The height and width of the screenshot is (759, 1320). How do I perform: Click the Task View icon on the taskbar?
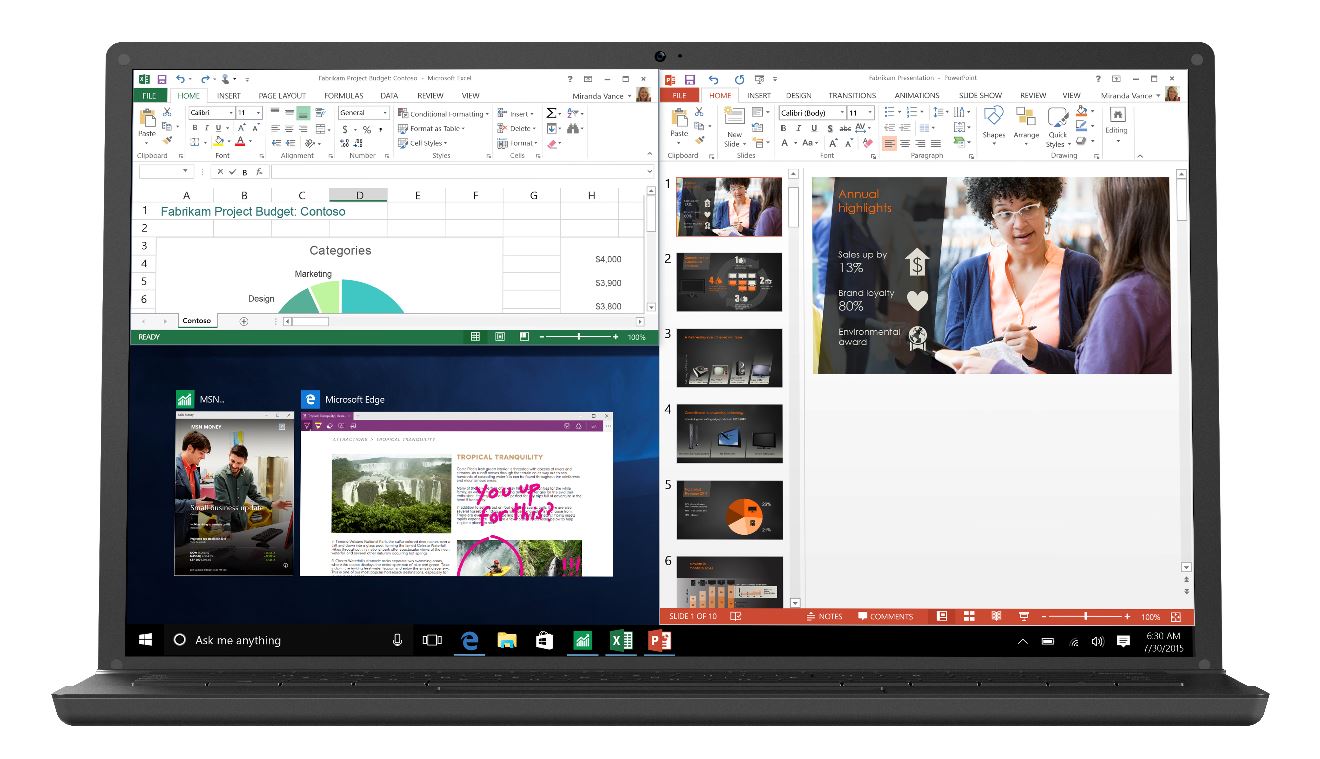click(x=432, y=640)
